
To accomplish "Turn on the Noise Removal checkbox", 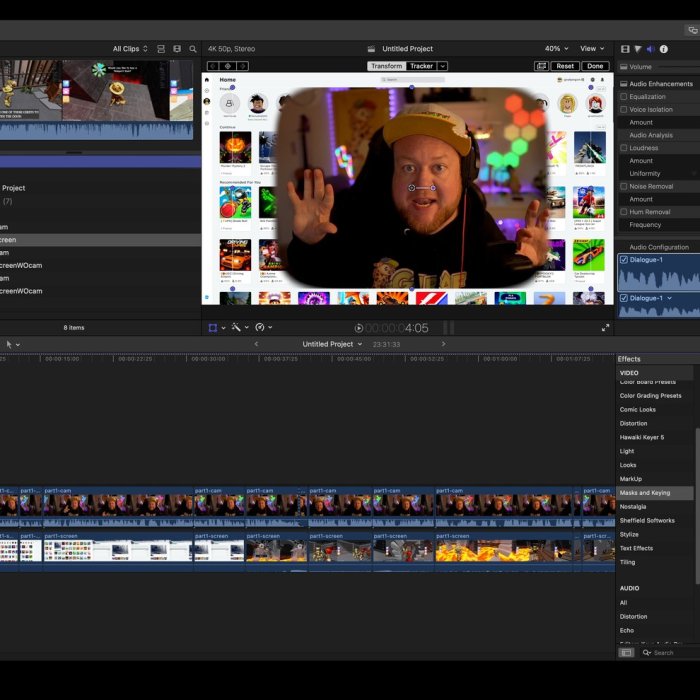I will click(x=624, y=186).
